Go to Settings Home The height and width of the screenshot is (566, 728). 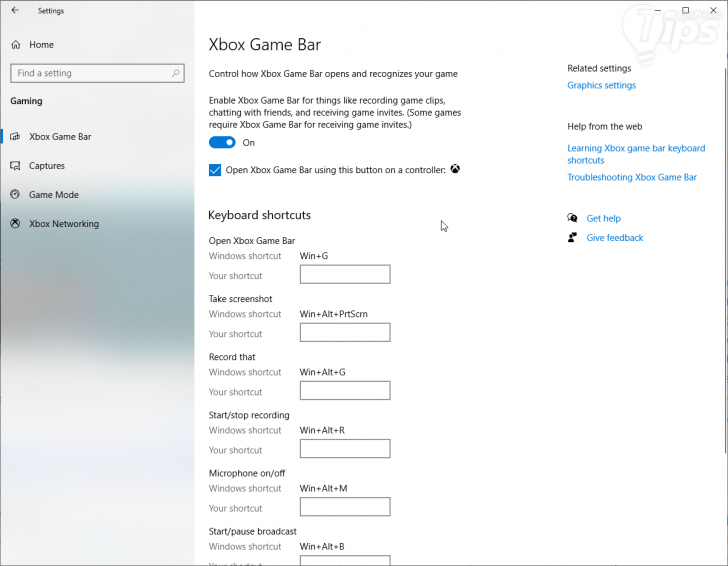(x=41, y=45)
